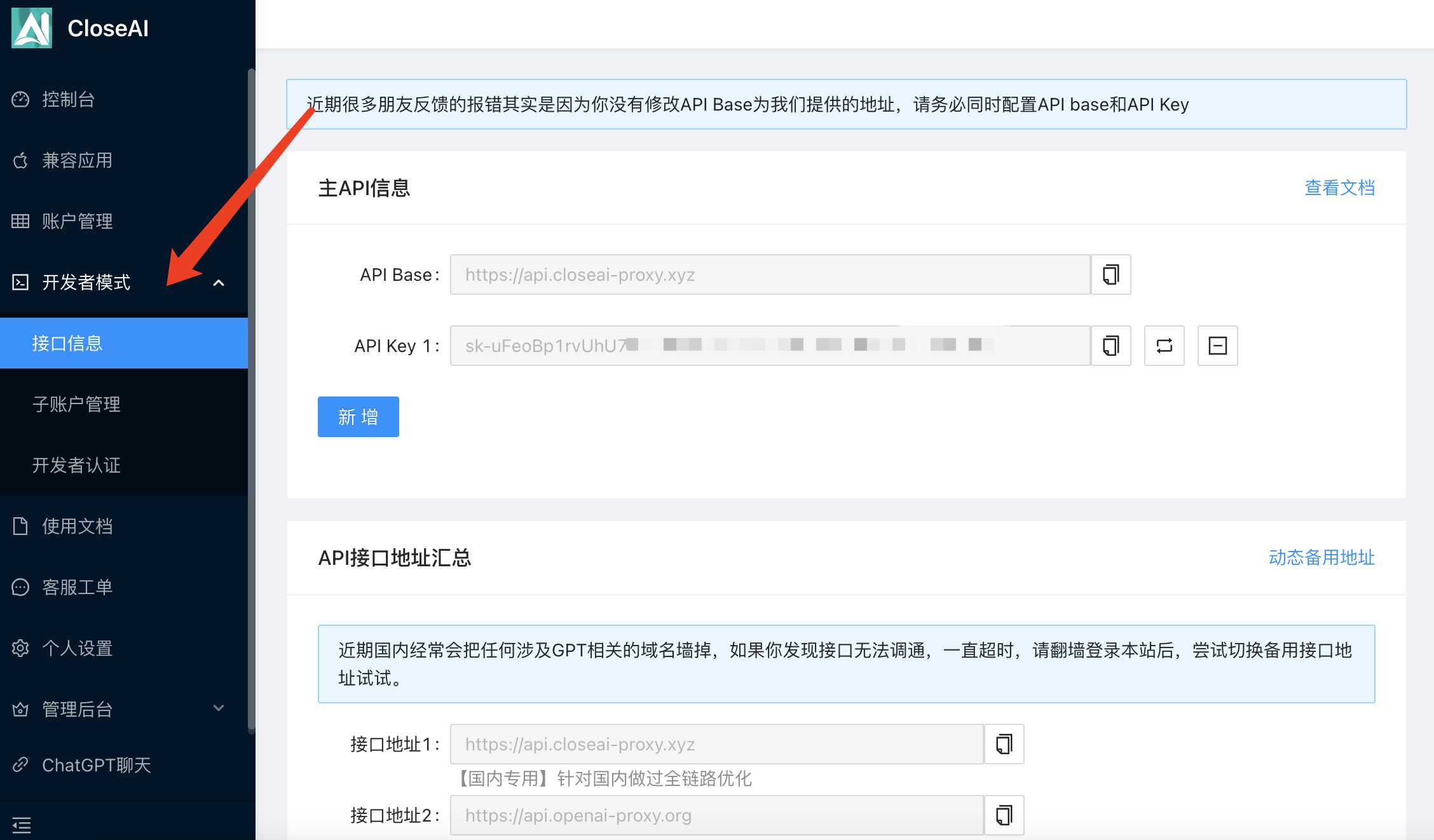The width and height of the screenshot is (1434, 840).
Task: Delete API Key 1 using the minus icon
Action: 1217,345
